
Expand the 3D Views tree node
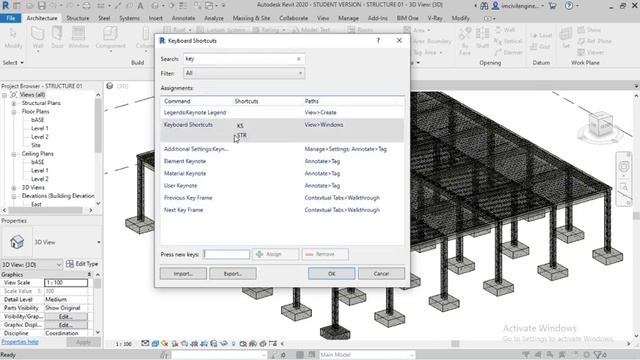tap(13, 188)
